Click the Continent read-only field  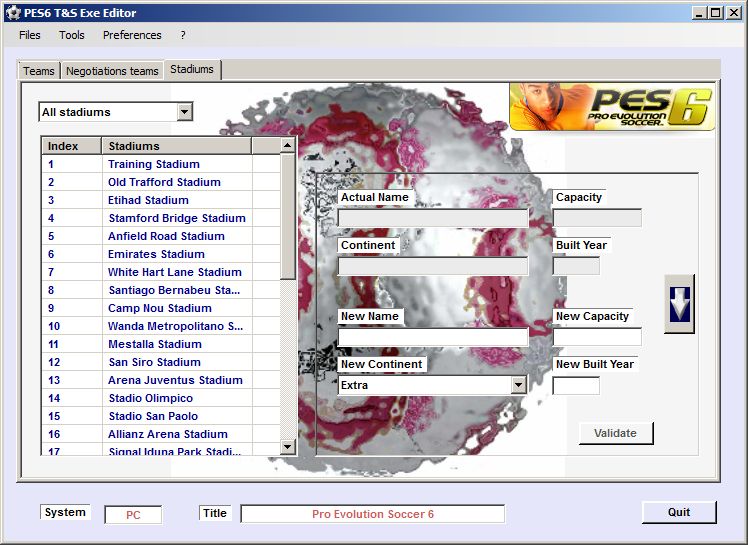point(433,266)
